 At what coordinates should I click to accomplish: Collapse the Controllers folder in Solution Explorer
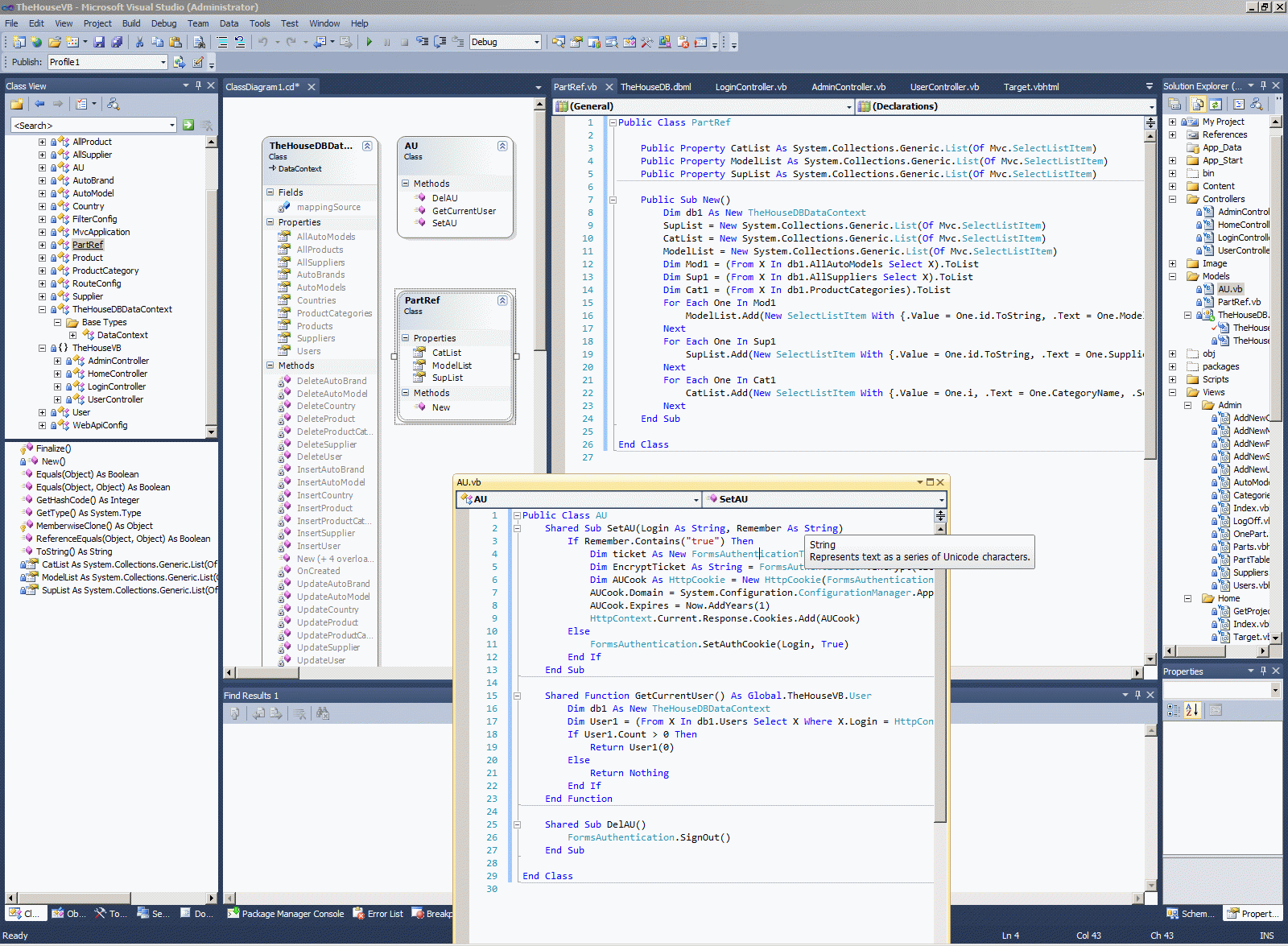point(1172,199)
